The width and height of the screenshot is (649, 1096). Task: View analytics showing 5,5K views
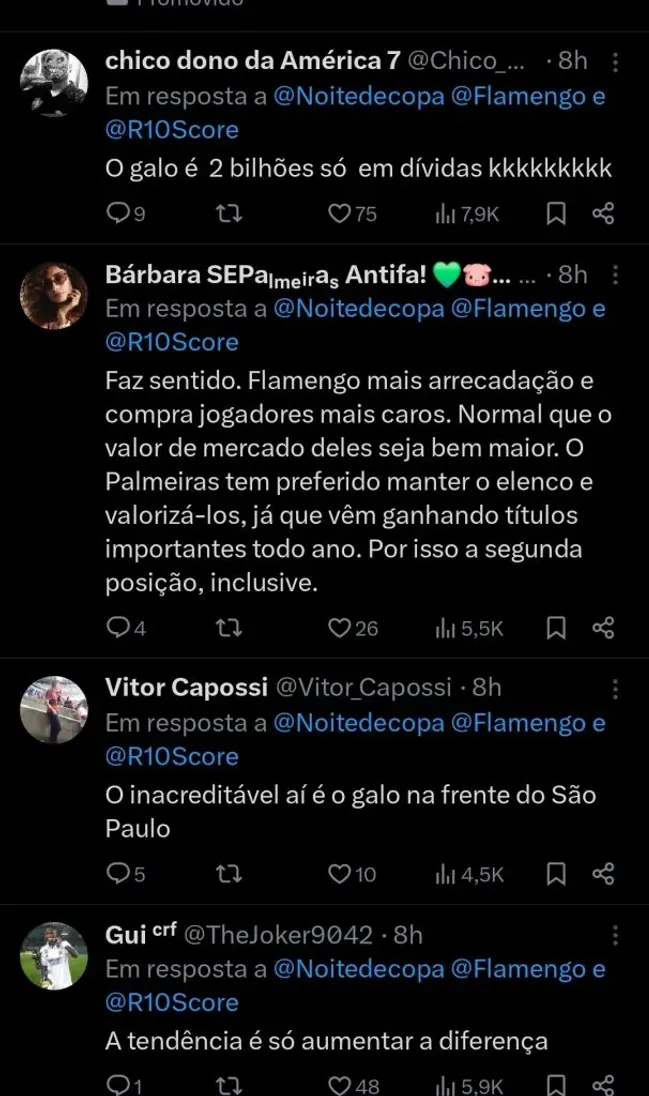coord(469,628)
